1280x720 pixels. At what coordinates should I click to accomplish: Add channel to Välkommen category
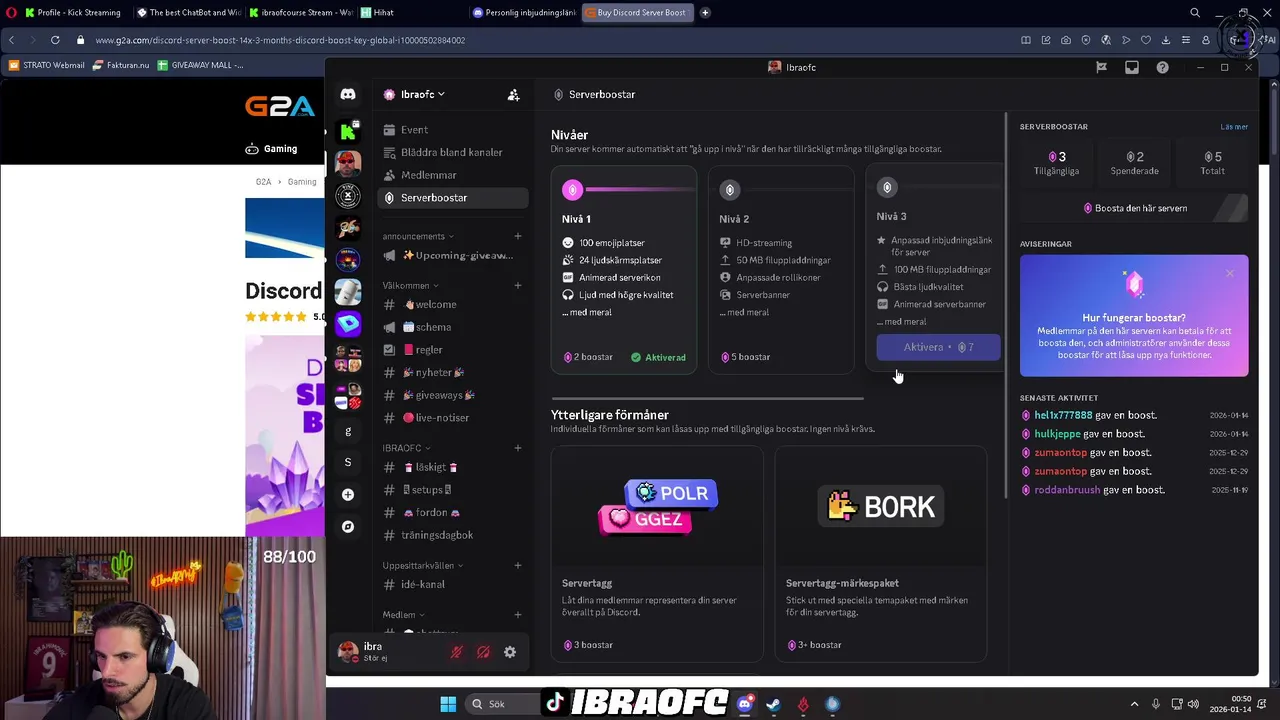(518, 285)
